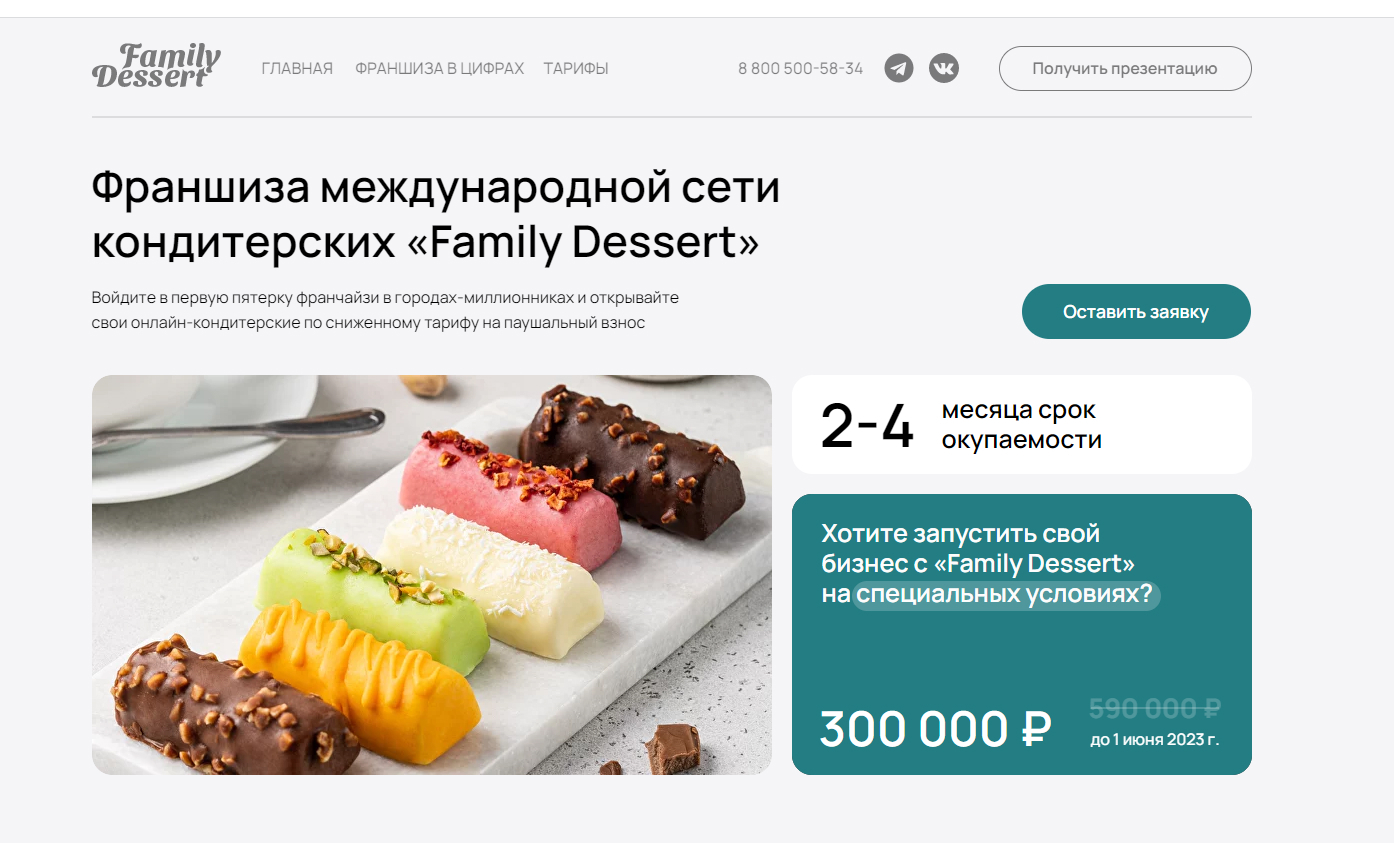Click the highlighted text специальных условиях?

coord(1006,594)
